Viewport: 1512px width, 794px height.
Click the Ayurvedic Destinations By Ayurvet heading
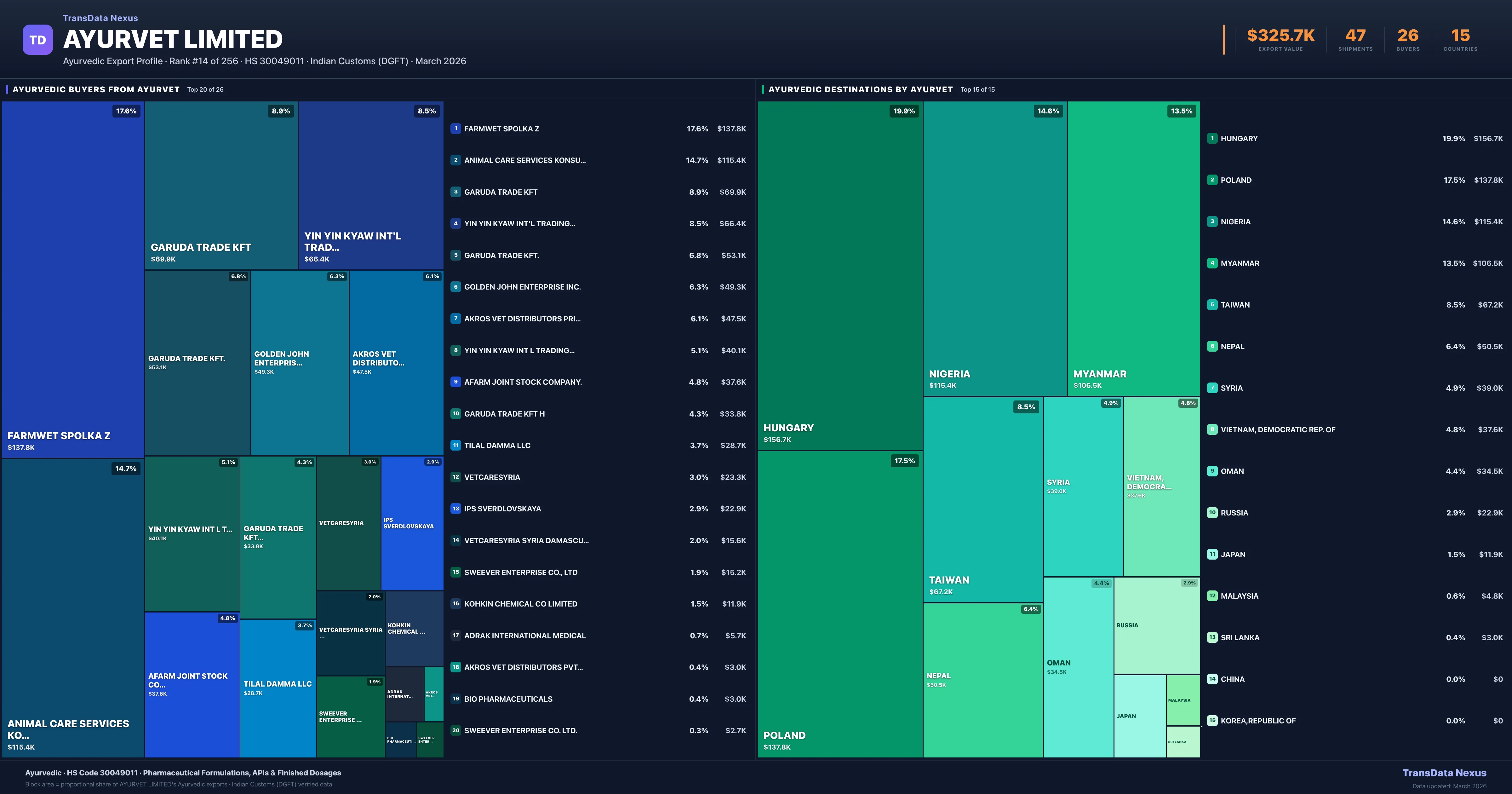pos(861,89)
